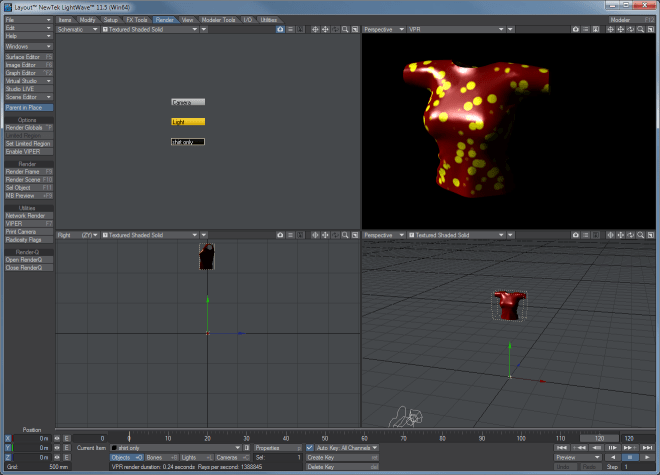The image size is (660, 475).
Task: Go to first frame of the timeline
Action: pyautogui.click(x=562, y=448)
